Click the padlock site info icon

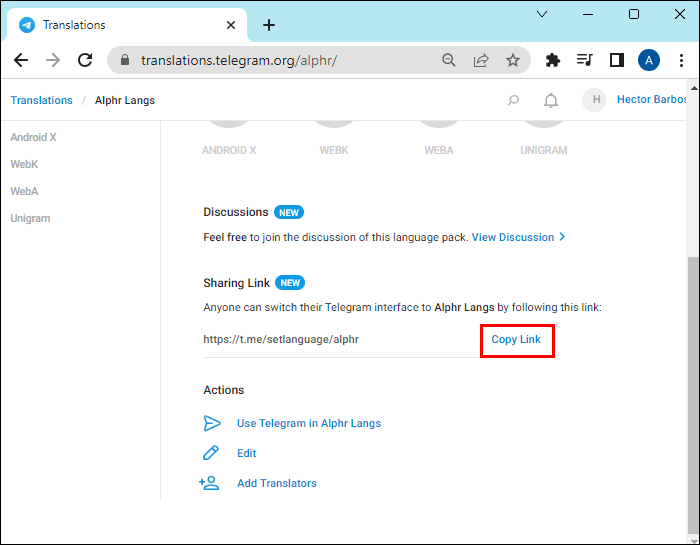tap(125, 60)
